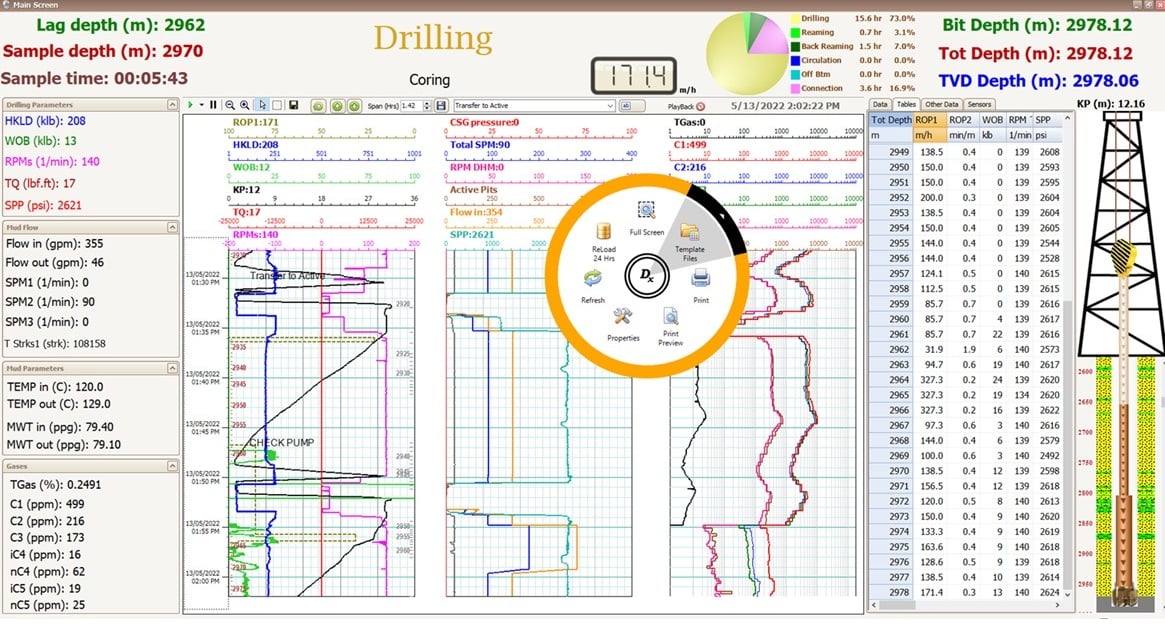The width and height of the screenshot is (1165, 632).
Task: Click the CHECK PUMP annotation on chart
Action: tap(282, 443)
